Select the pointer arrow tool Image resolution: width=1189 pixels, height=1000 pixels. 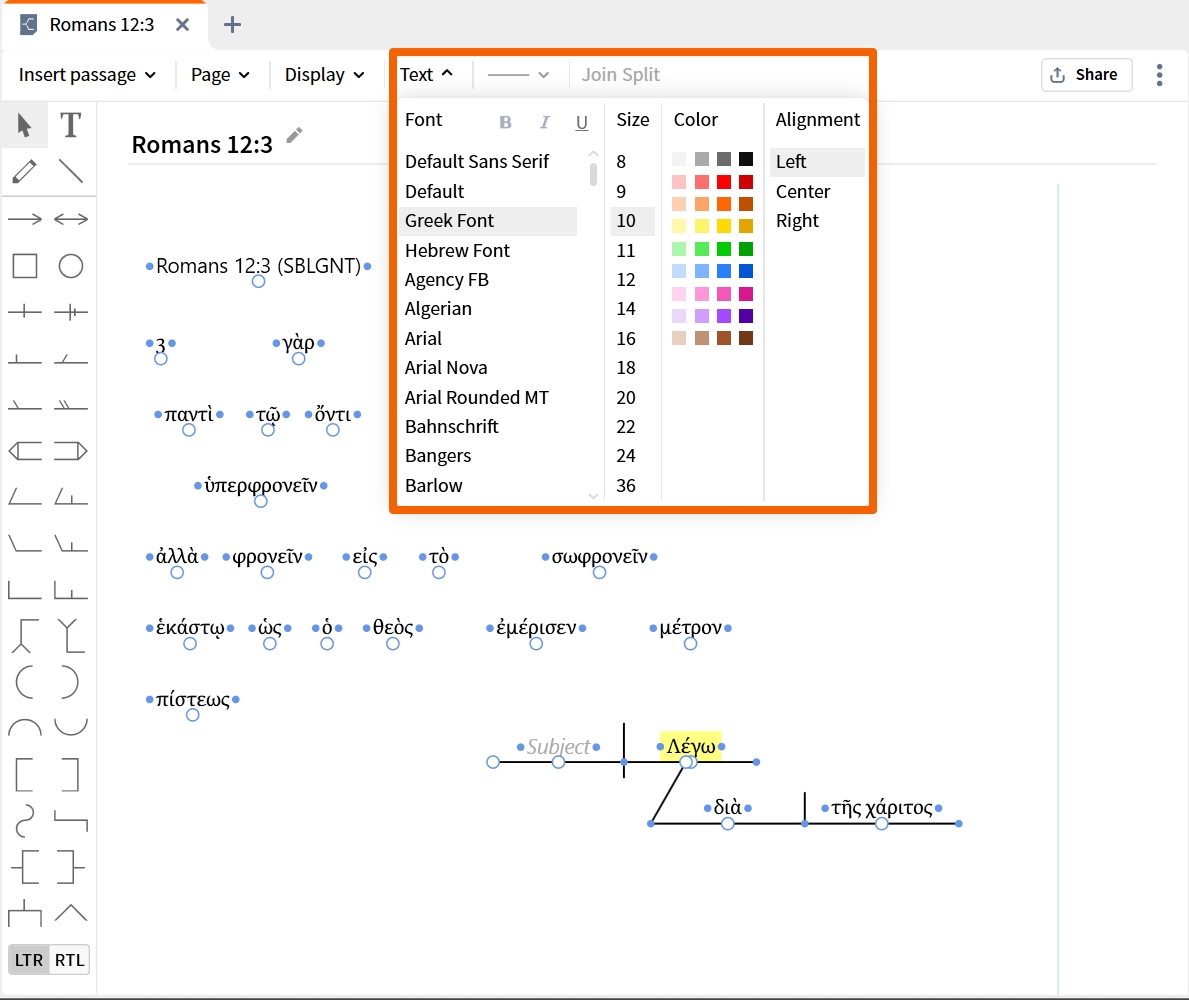[24, 125]
